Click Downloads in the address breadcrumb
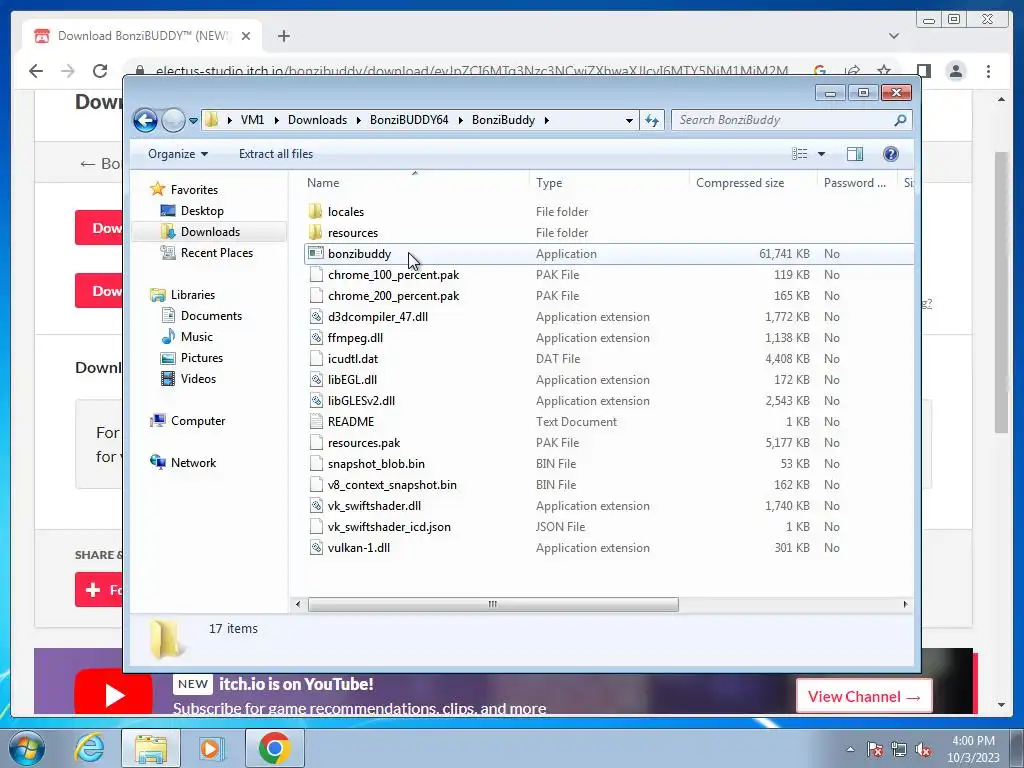Screen dimensions: 1024x768 [x=317, y=120]
